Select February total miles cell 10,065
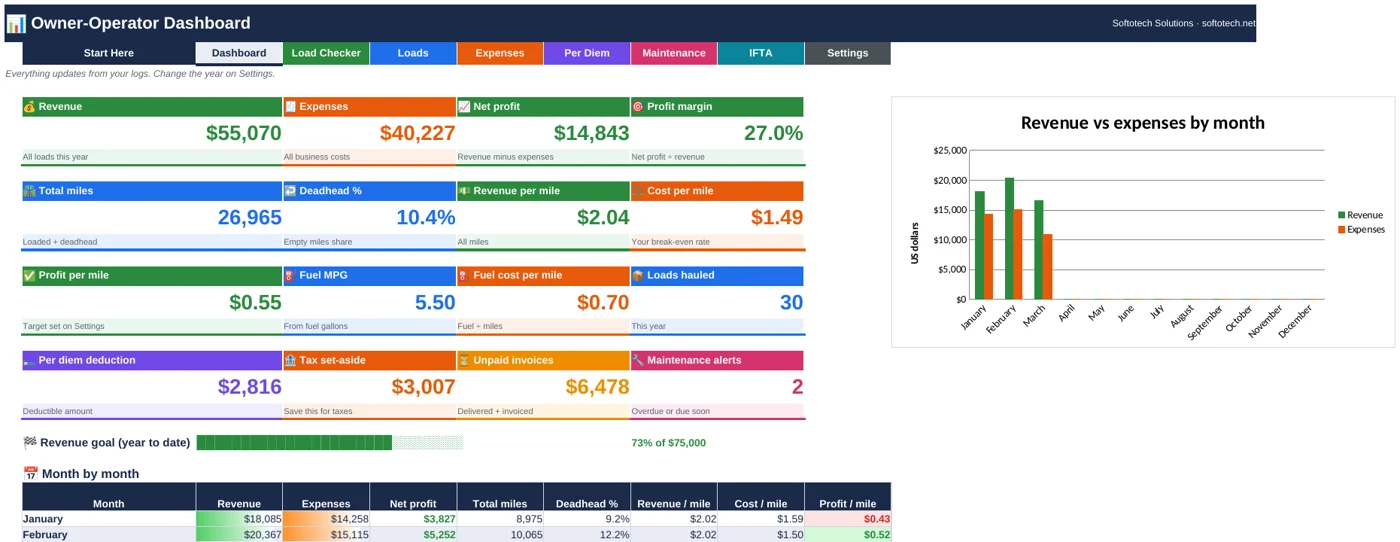The width and height of the screenshot is (1400, 542). click(500, 535)
